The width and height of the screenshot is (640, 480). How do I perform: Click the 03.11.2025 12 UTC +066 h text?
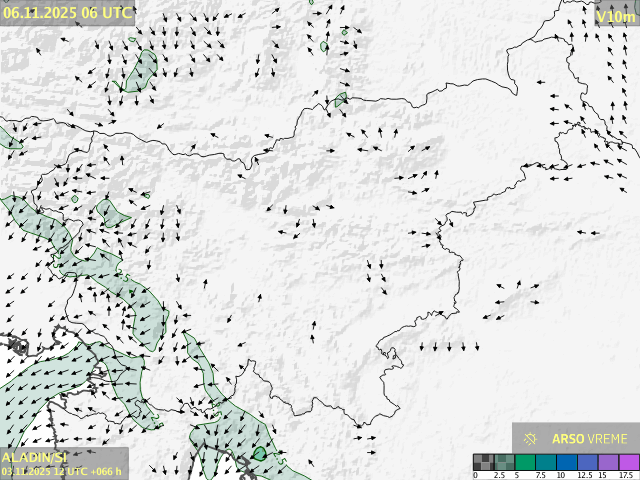[62, 471]
